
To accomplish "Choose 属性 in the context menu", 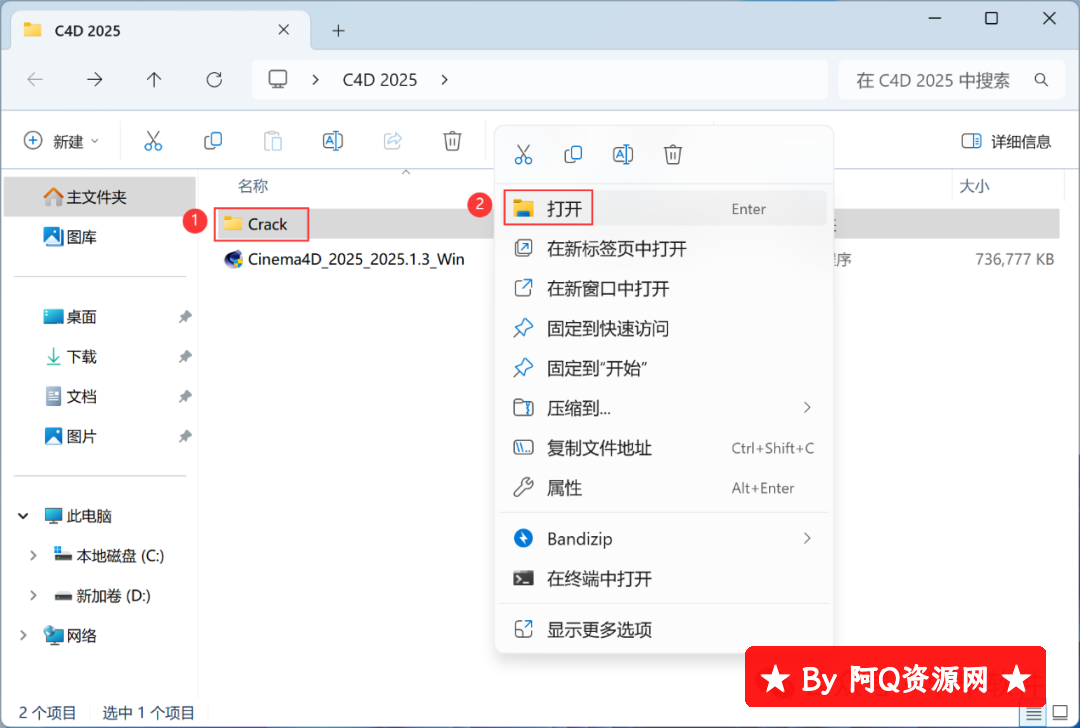I will coord(664,488).
